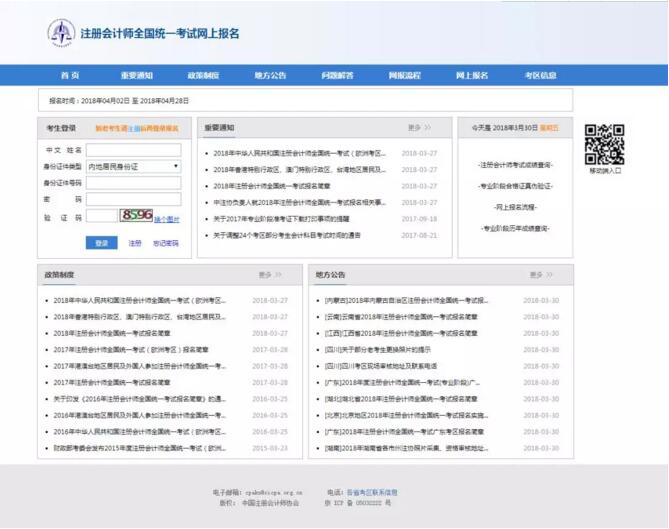
Task: Click 换个图片 to refresh the captcha
Action: click(167, 218)
